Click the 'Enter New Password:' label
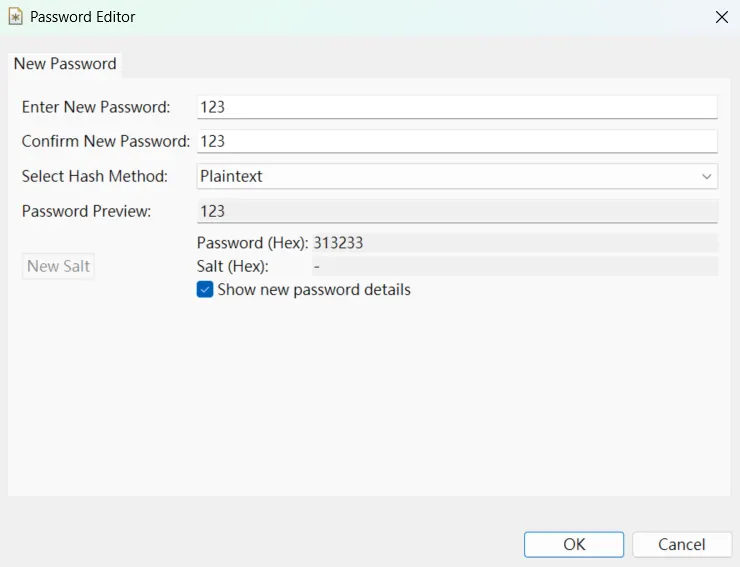Image resolution: width=740 pixels, height=567 pixels. click(96, 107)
